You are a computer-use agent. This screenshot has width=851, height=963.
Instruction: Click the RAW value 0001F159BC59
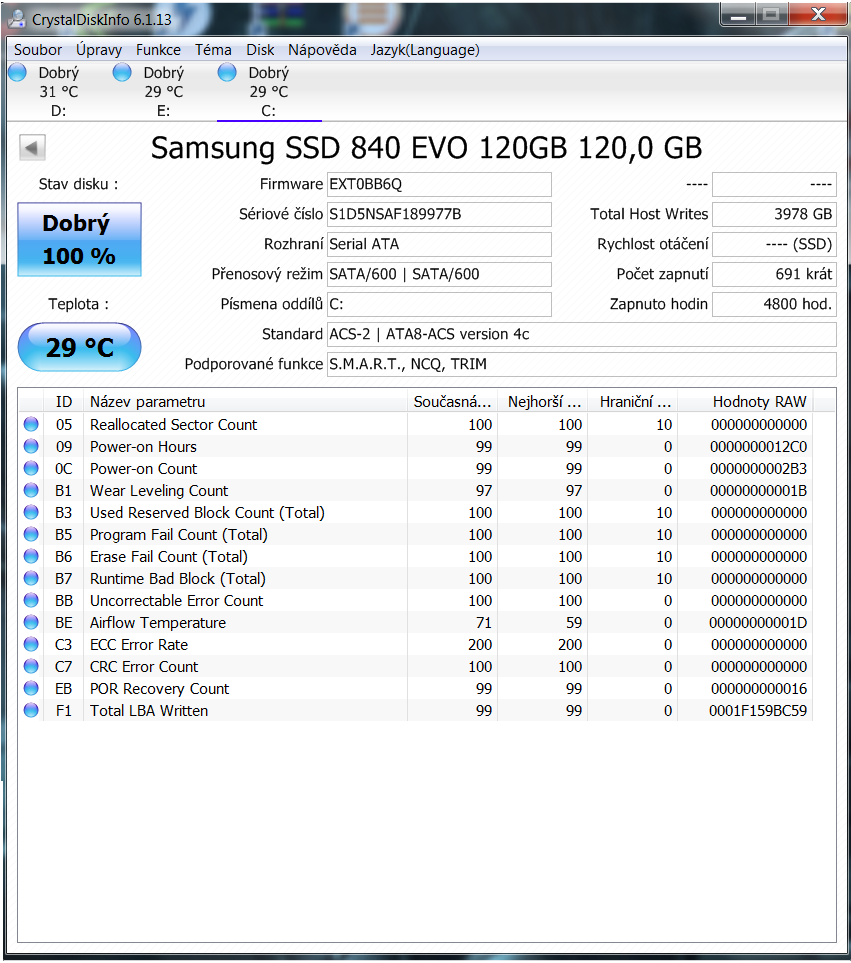pos(758,711)
